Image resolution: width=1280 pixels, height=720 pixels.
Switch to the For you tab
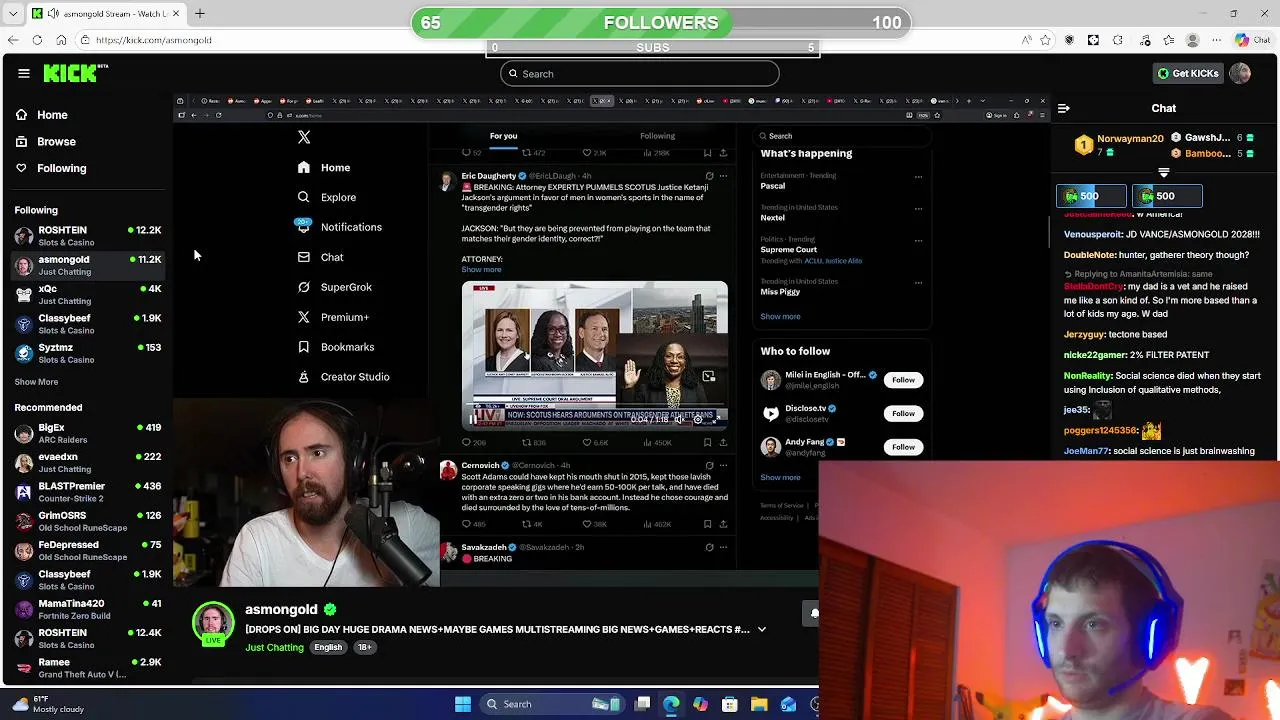tap(504, 137)
